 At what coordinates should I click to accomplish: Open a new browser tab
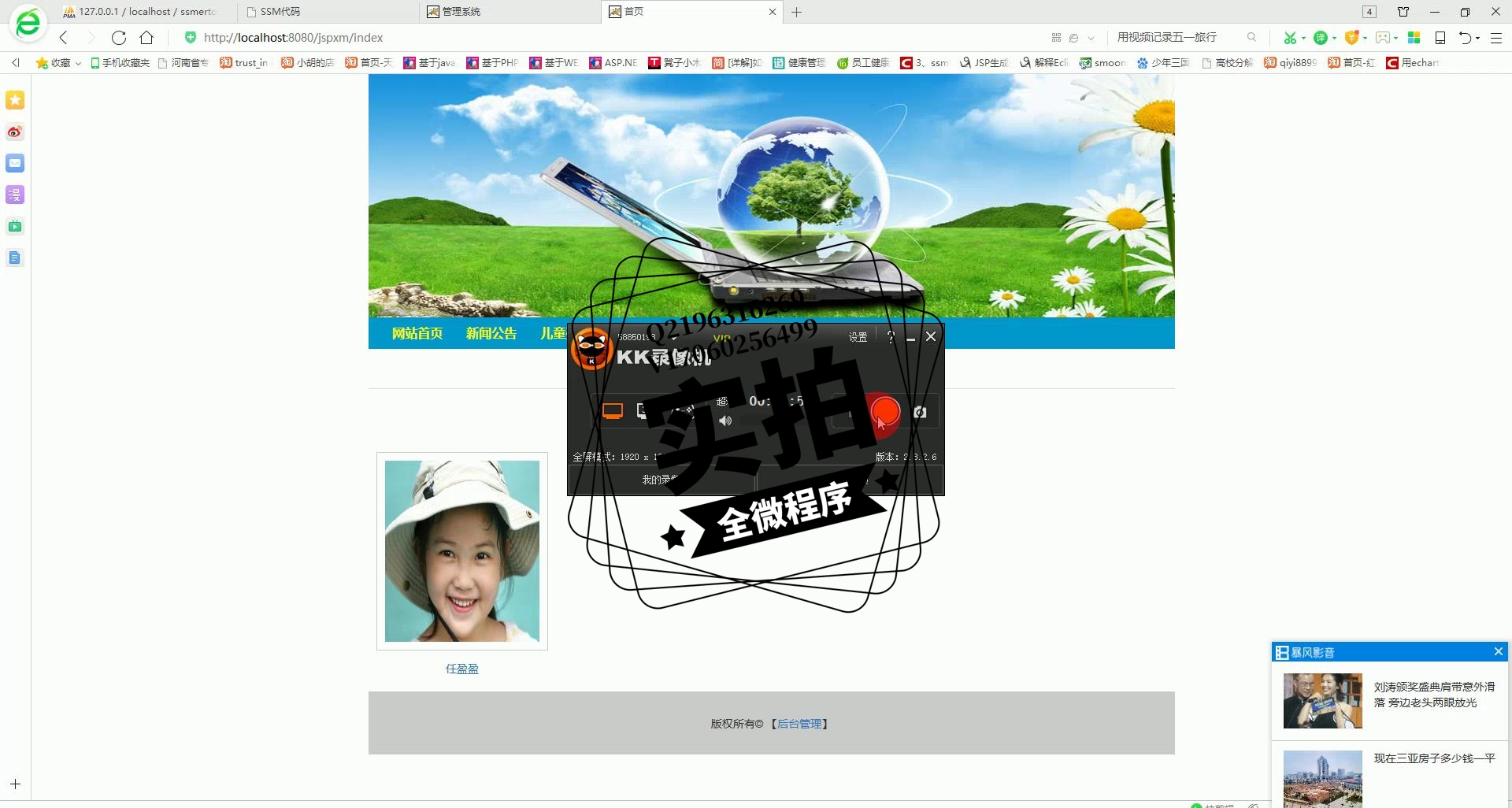tap(796, 12)
